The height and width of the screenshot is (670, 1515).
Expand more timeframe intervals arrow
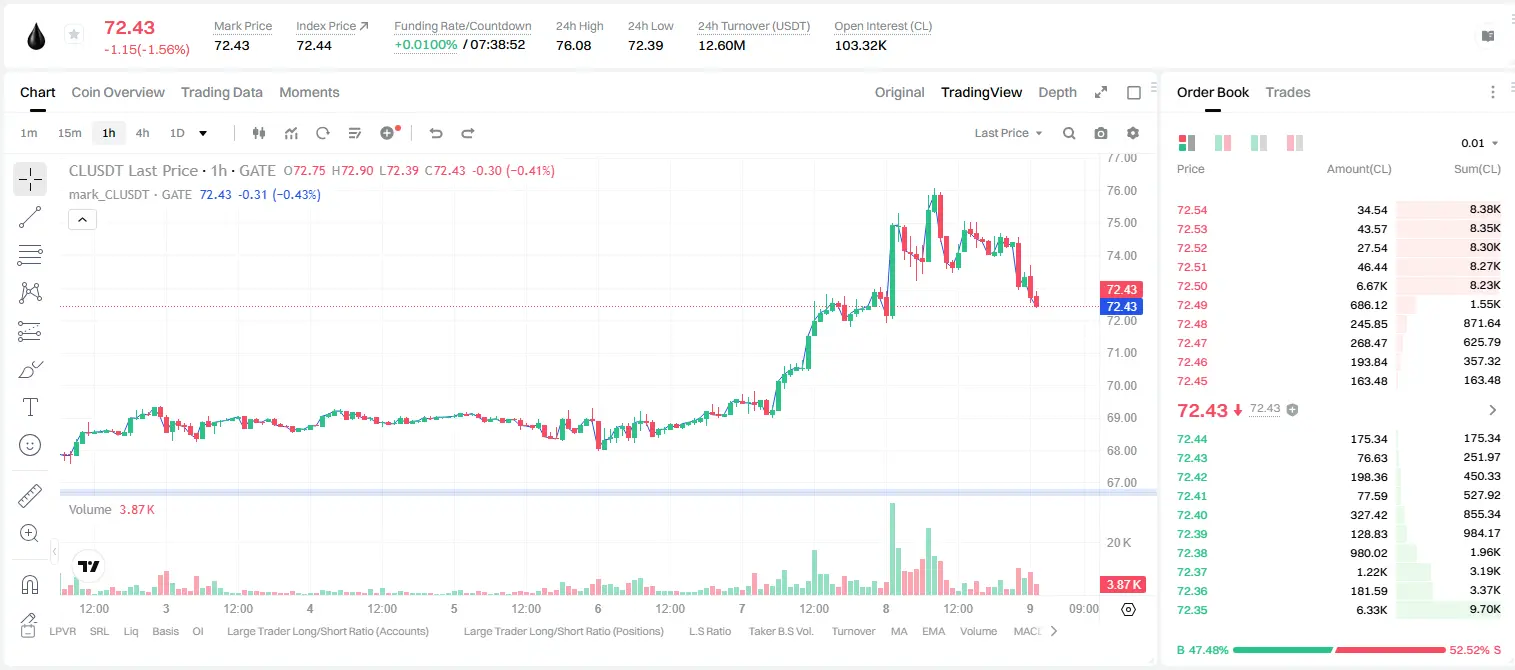pos(203,133)
